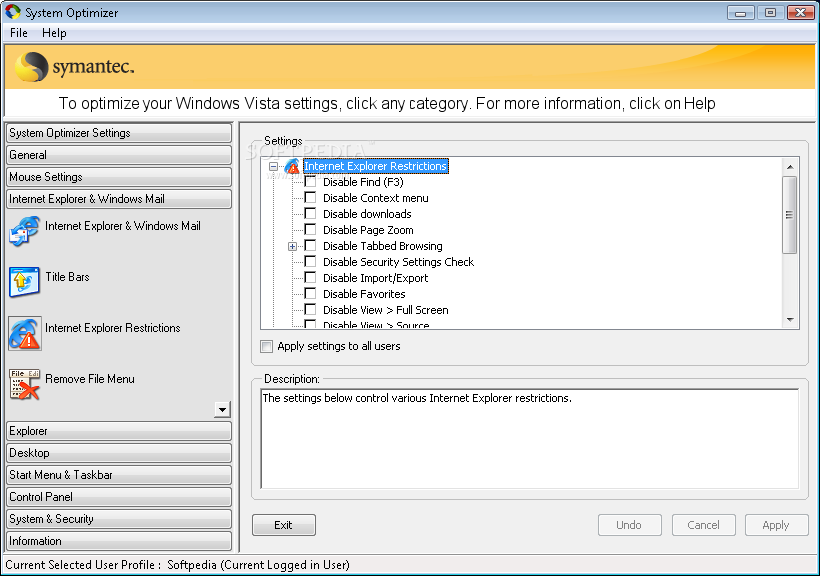Open the Start Menu & Taskbar section
This screenshot has height=576, width=820.
[x=119, y=475]
